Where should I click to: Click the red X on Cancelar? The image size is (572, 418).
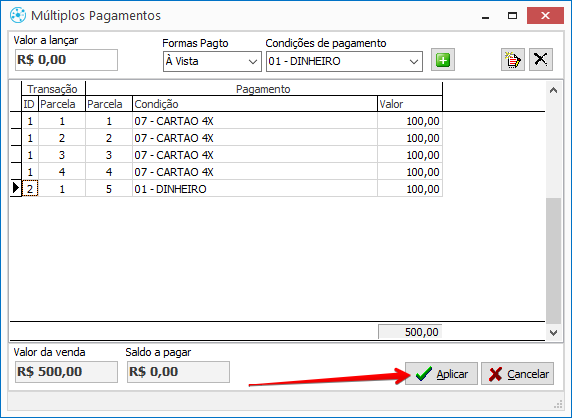tap(495, 374)
